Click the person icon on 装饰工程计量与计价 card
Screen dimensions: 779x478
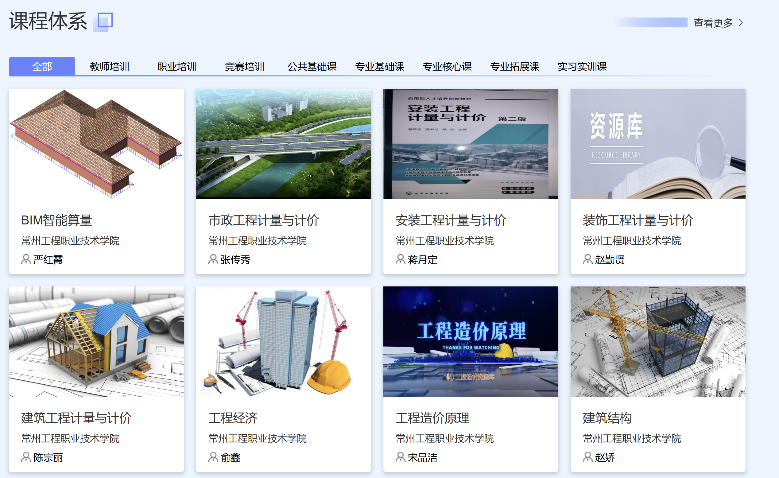pos(588,259)
